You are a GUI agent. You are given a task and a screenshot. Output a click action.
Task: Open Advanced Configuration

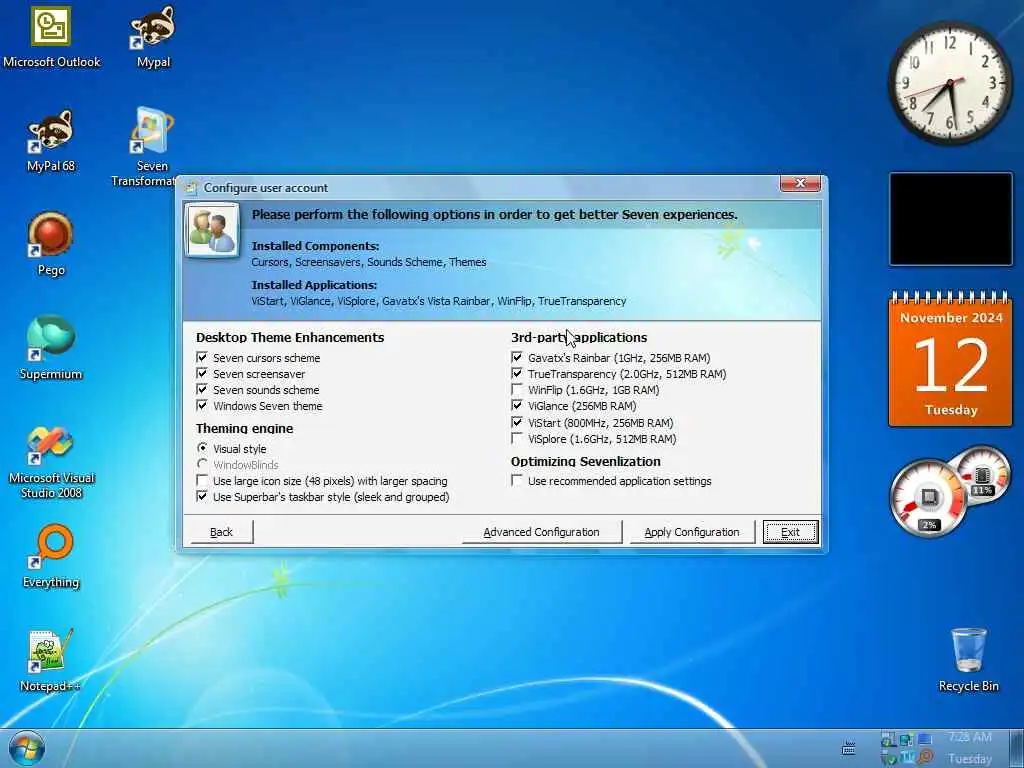point(541,532)
